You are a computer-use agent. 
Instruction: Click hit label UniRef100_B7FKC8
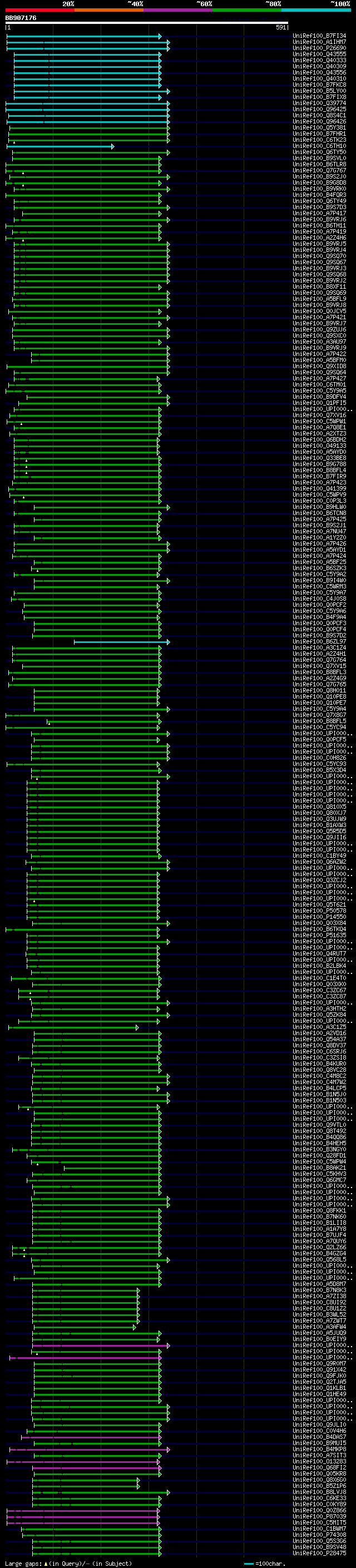pos(319,85)
